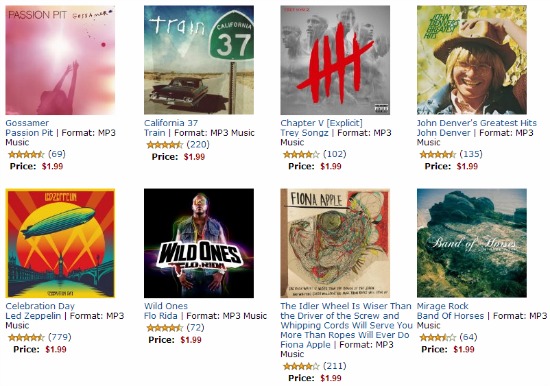Select the Chapter V album cover image
This screenshot has height=386, width=550.
click(335, 60)
